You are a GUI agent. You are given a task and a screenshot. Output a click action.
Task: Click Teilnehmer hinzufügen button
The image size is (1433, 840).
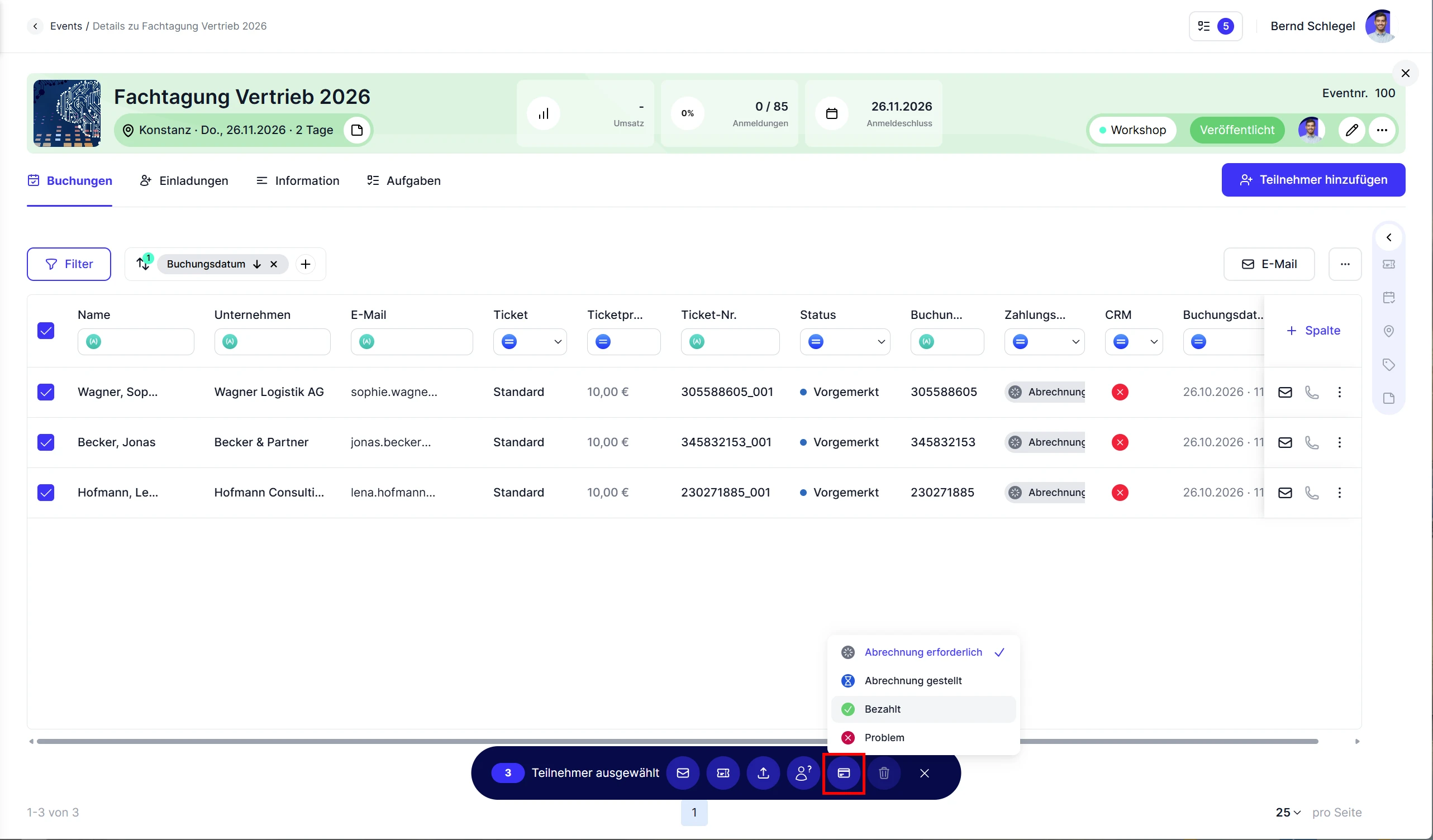click(x=1313, y=180)
